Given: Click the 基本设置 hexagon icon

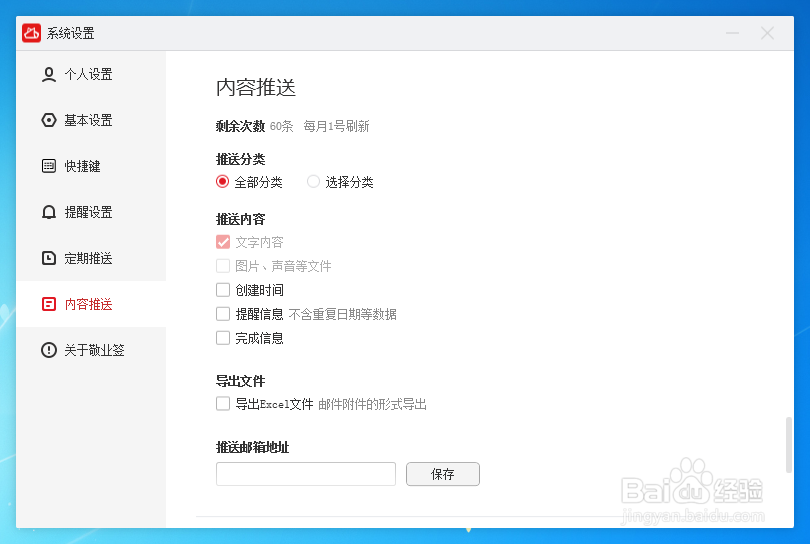Looking at the screenshot, I should coord(49,120).
